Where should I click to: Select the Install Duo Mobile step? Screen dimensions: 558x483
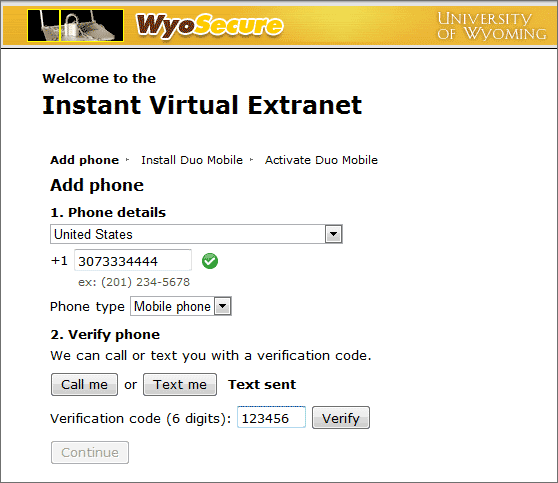(192, 160)
